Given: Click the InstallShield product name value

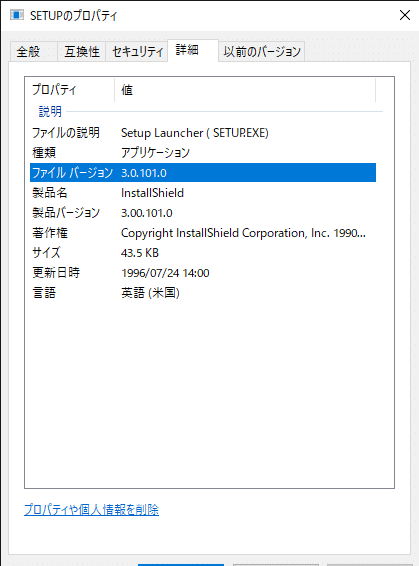Looking at the screenshot, I should 152,193.
